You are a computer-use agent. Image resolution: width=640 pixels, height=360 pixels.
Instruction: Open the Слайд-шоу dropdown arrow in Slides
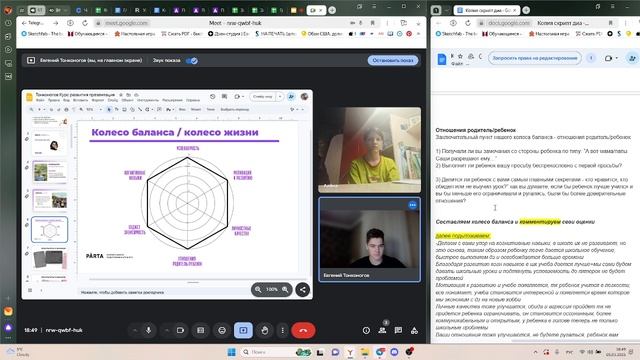(x=280, y=97)
